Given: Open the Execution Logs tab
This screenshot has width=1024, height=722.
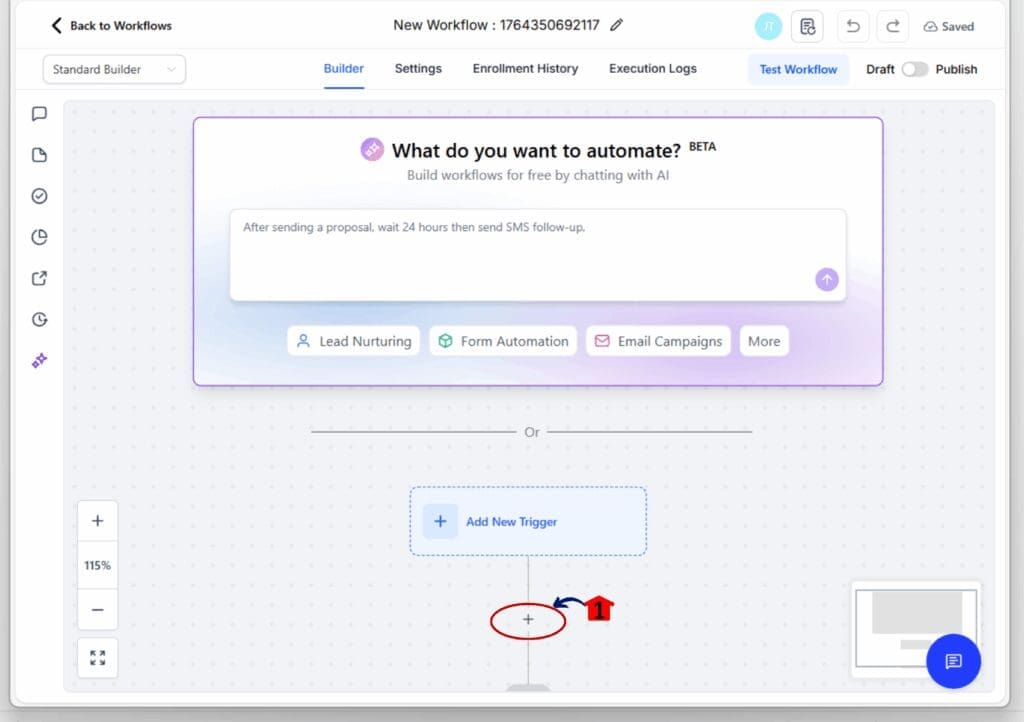Looking at the screenshot, I should [x=652, y=69].
